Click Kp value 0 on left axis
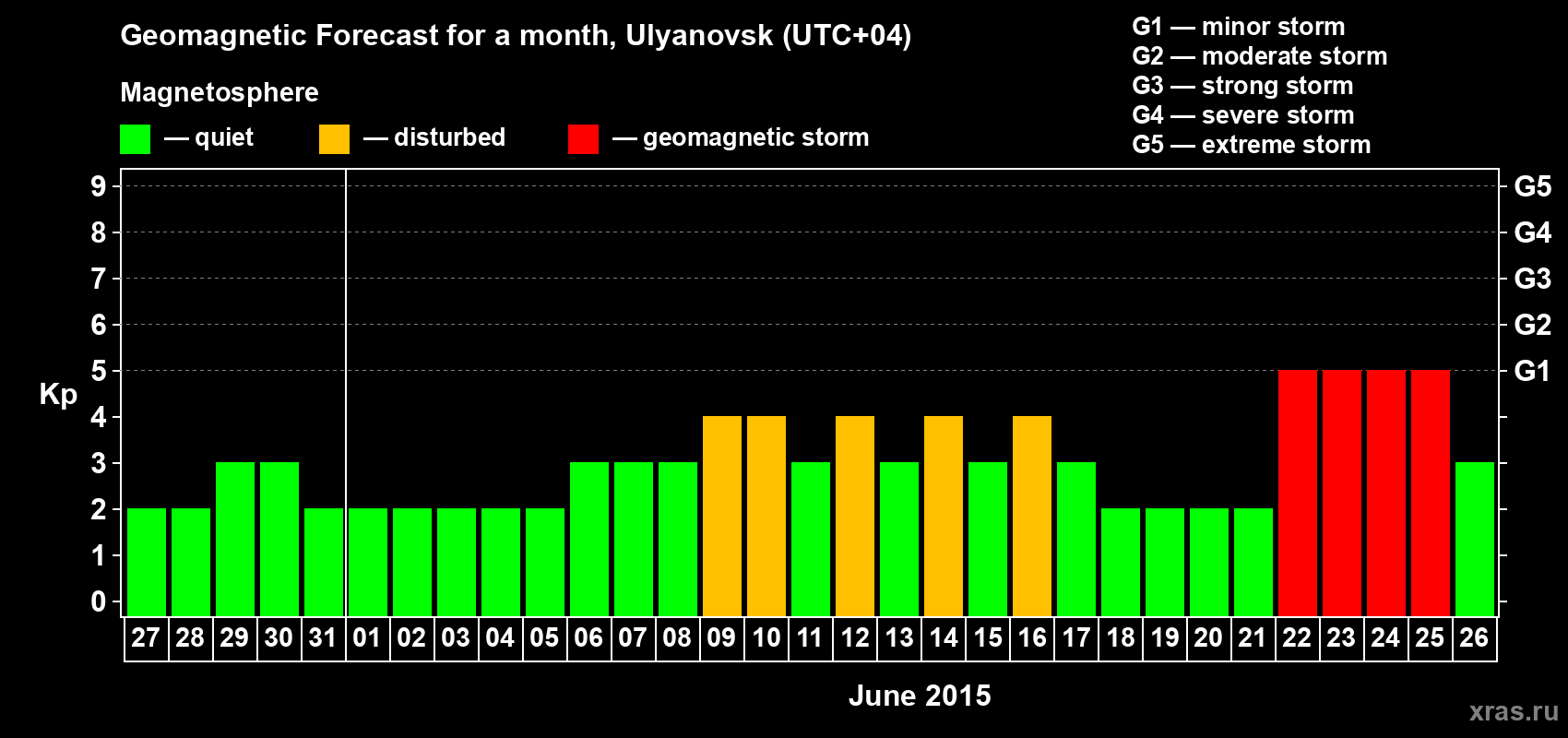Screen dimensions: 1568x738 tap(99, 602)
